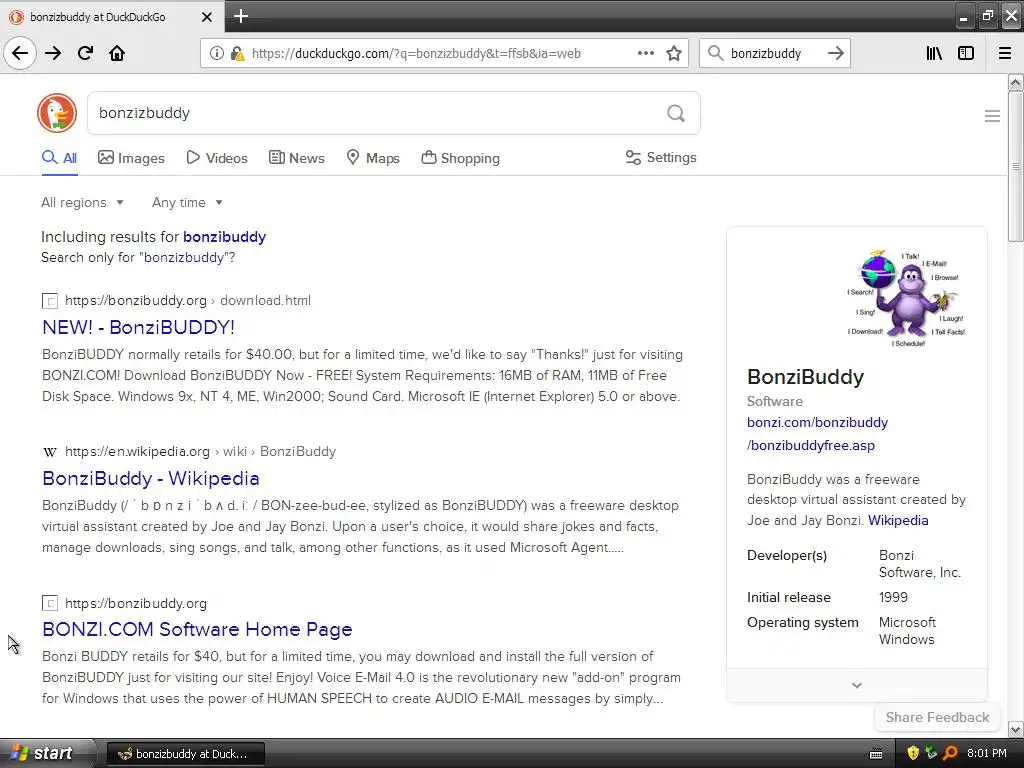Switch to the Videos tab
This screenshot has width=1024, height=768.
[x=217, y=158]
